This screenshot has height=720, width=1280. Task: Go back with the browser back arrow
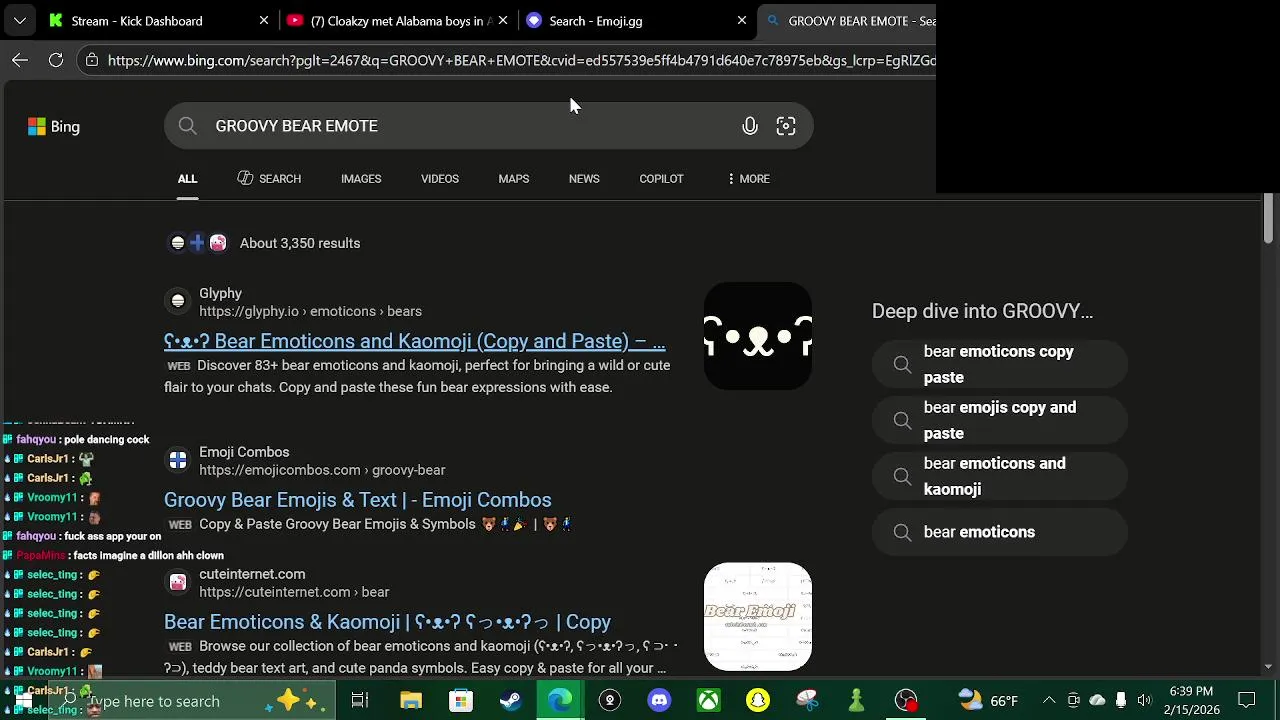(20, 60)
